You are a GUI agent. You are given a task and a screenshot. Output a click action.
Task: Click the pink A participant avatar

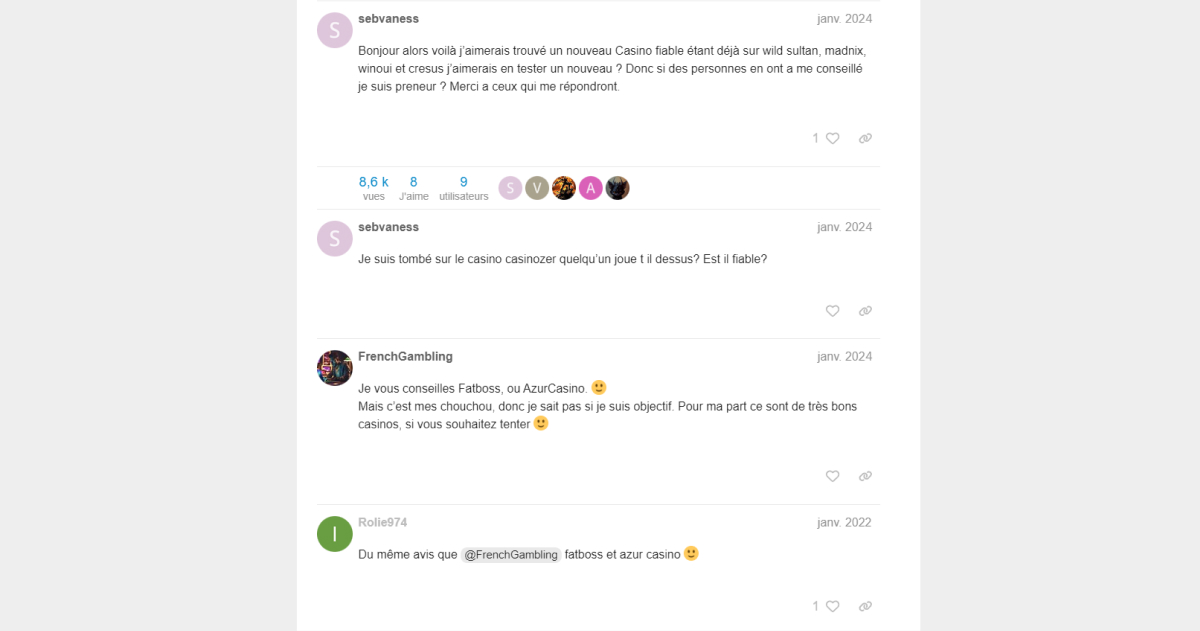[591, 188]
